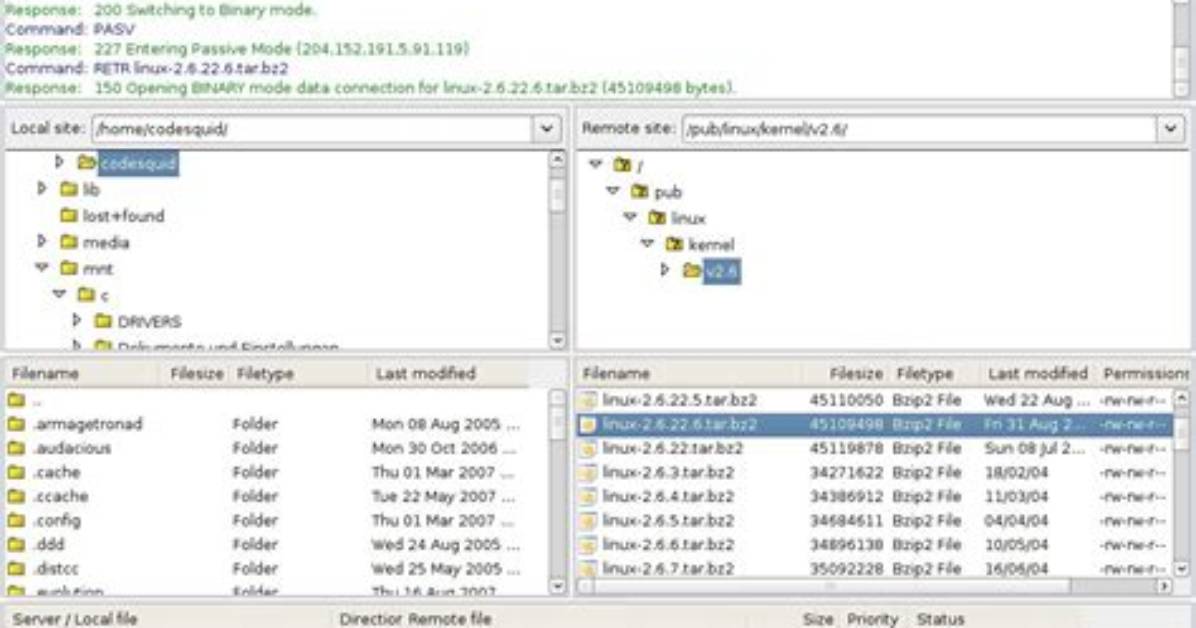Click 'Mon 08 Aug 2005' modified date
The width and height of the screenshot is (1196, 628).
tap(436, 424)
